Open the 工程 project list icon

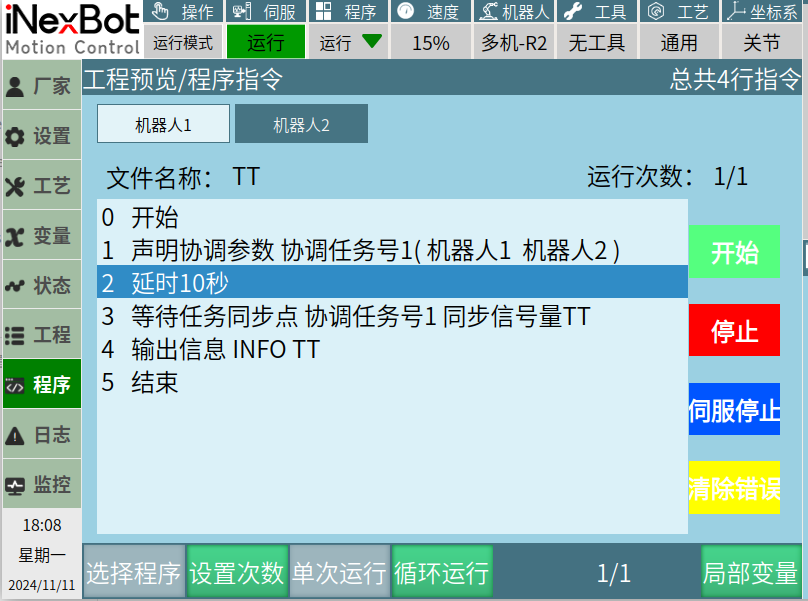[x=16, y=335]
